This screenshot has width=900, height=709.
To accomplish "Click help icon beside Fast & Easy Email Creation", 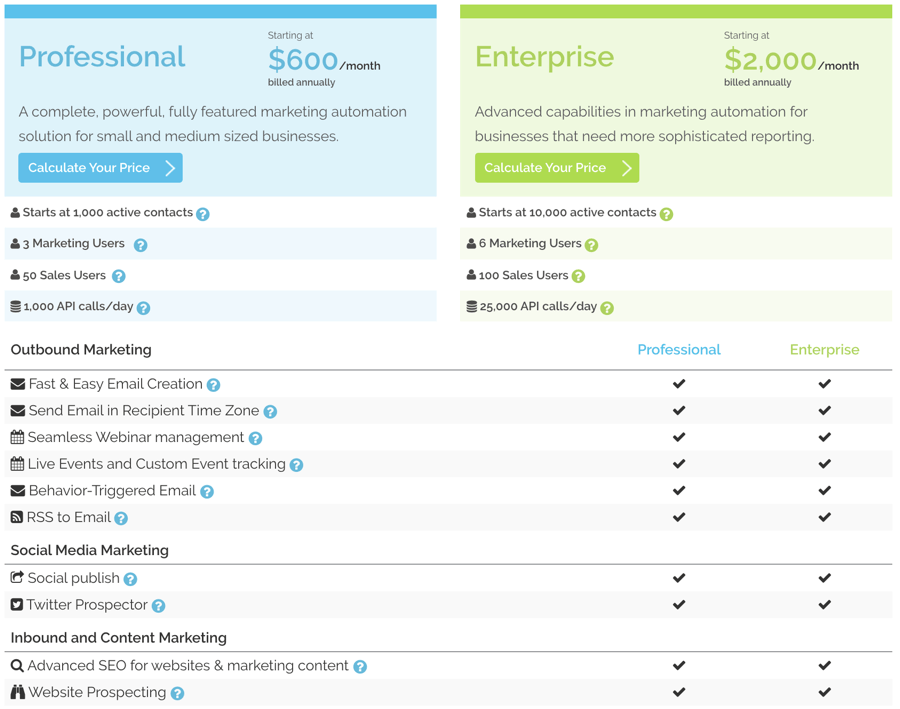I will pos(214,385).
